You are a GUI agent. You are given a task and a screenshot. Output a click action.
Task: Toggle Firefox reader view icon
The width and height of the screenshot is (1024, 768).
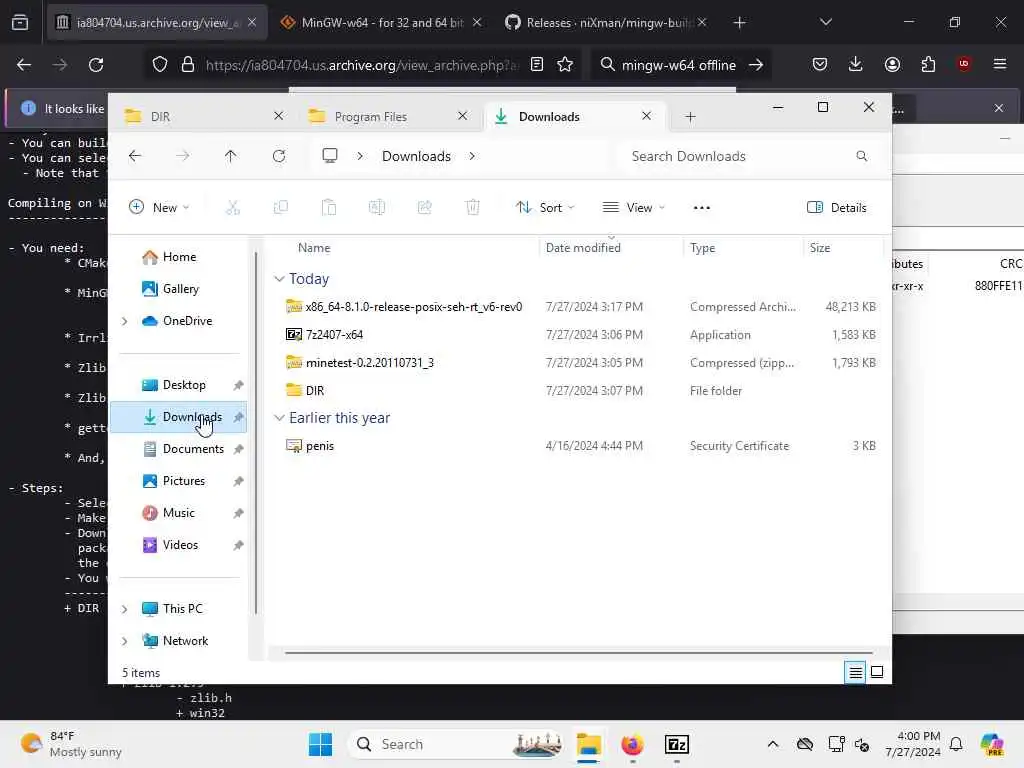click(x=537, y=65)
